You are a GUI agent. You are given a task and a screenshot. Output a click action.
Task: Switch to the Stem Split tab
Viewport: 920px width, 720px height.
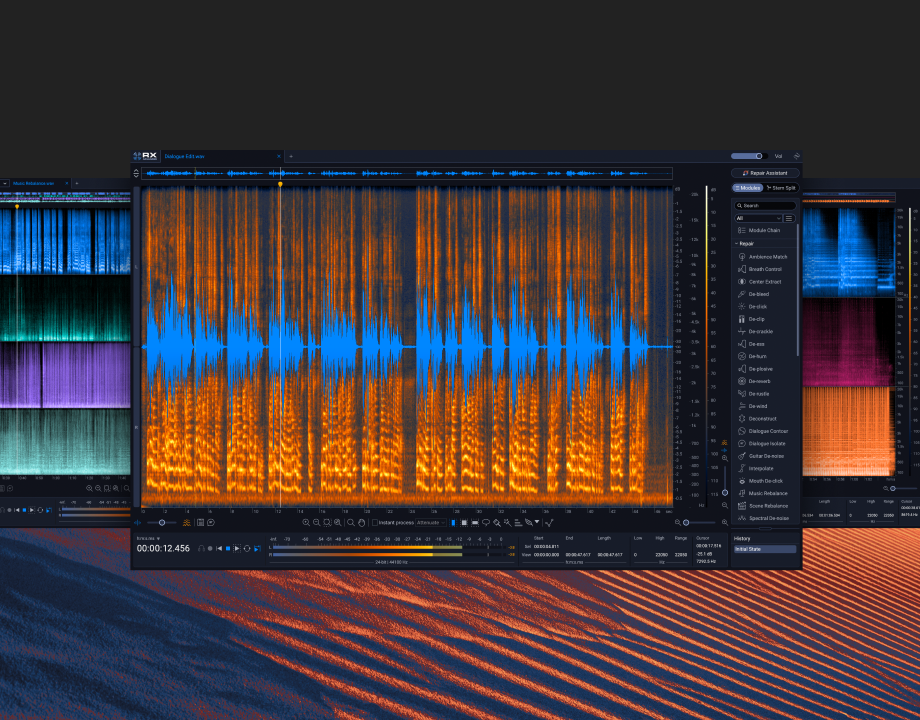[781, 188]
